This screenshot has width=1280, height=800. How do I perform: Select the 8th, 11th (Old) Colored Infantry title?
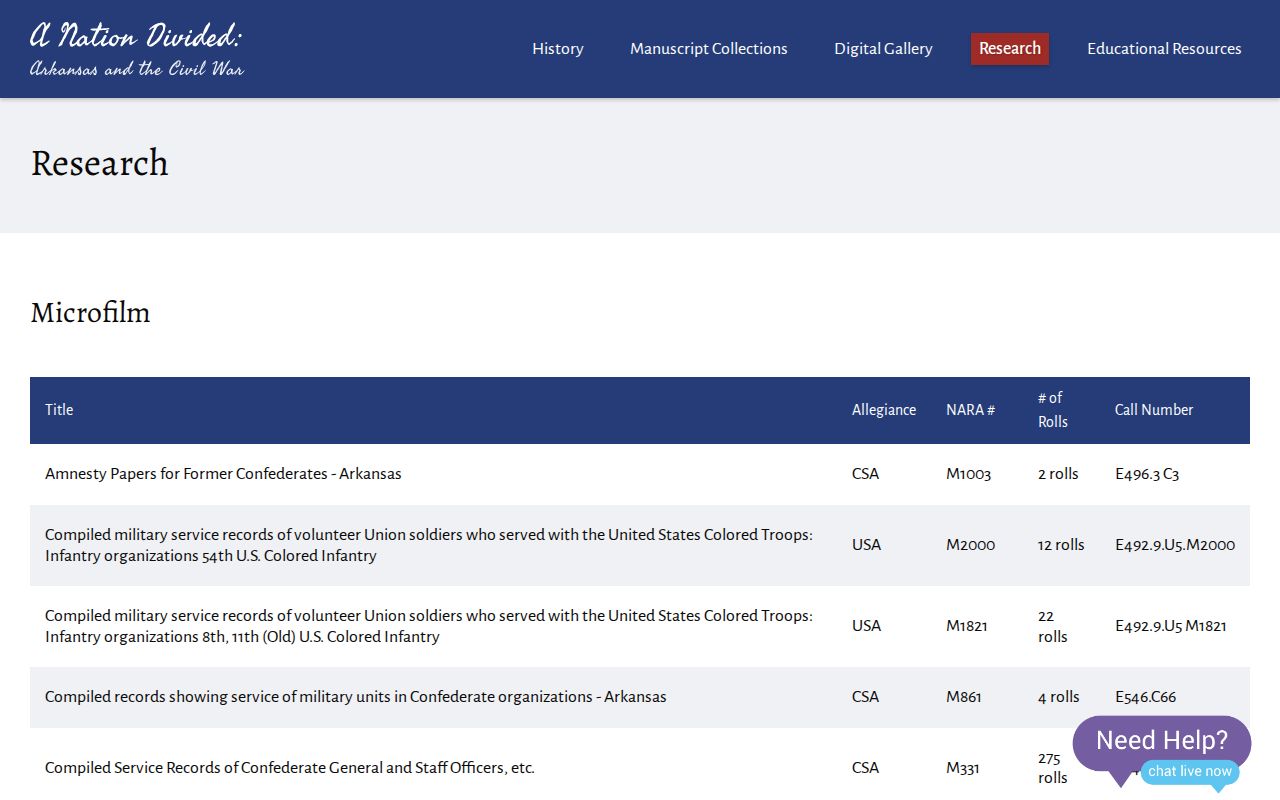(x=429, y=626)
